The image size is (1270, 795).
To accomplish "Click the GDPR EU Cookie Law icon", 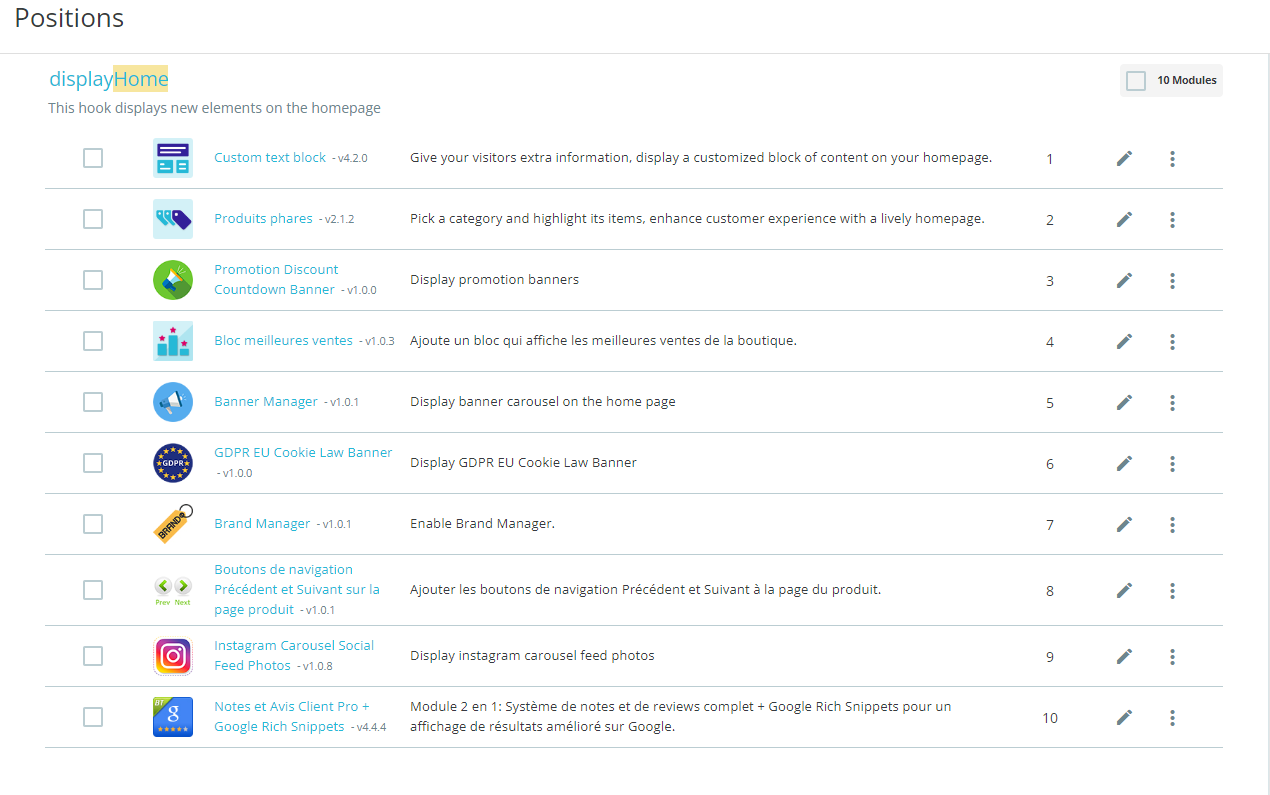I will pos(173,463).
